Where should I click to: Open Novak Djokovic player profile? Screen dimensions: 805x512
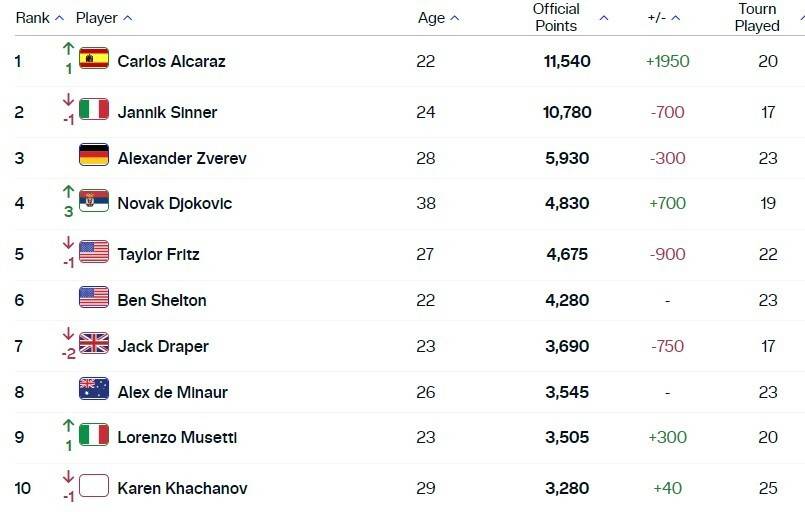(x=174, y=203)
